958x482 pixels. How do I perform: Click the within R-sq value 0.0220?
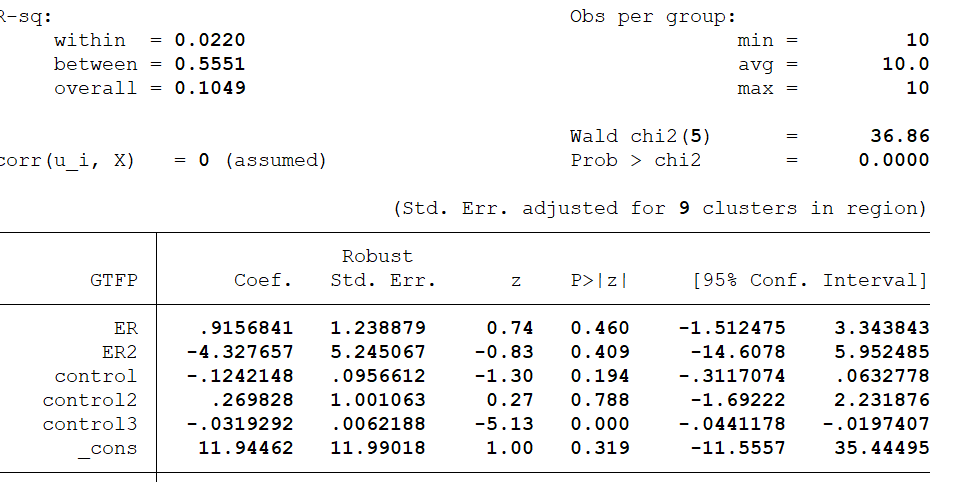[x=210, y=40]
